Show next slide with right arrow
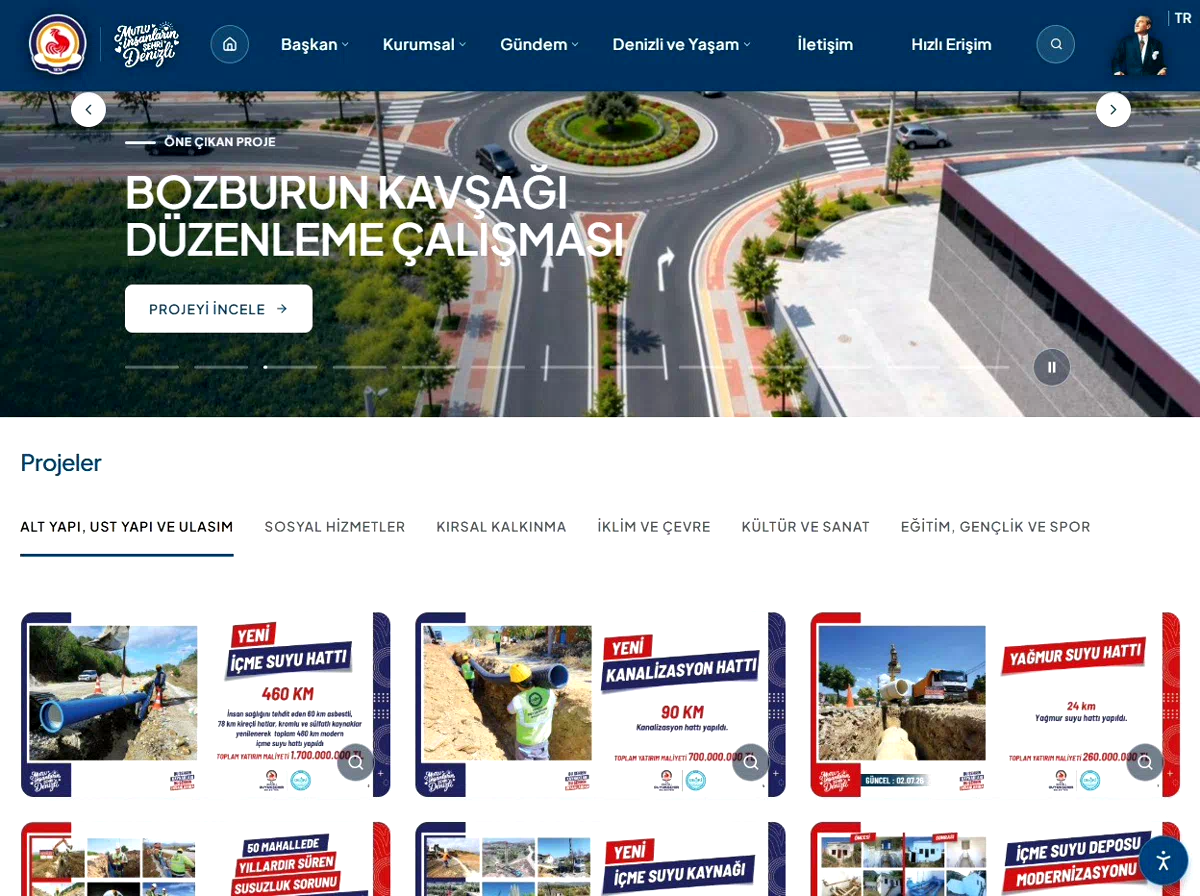Image resolution: width=1200 pixels, height=896 pixels. tap(1113, 110)
